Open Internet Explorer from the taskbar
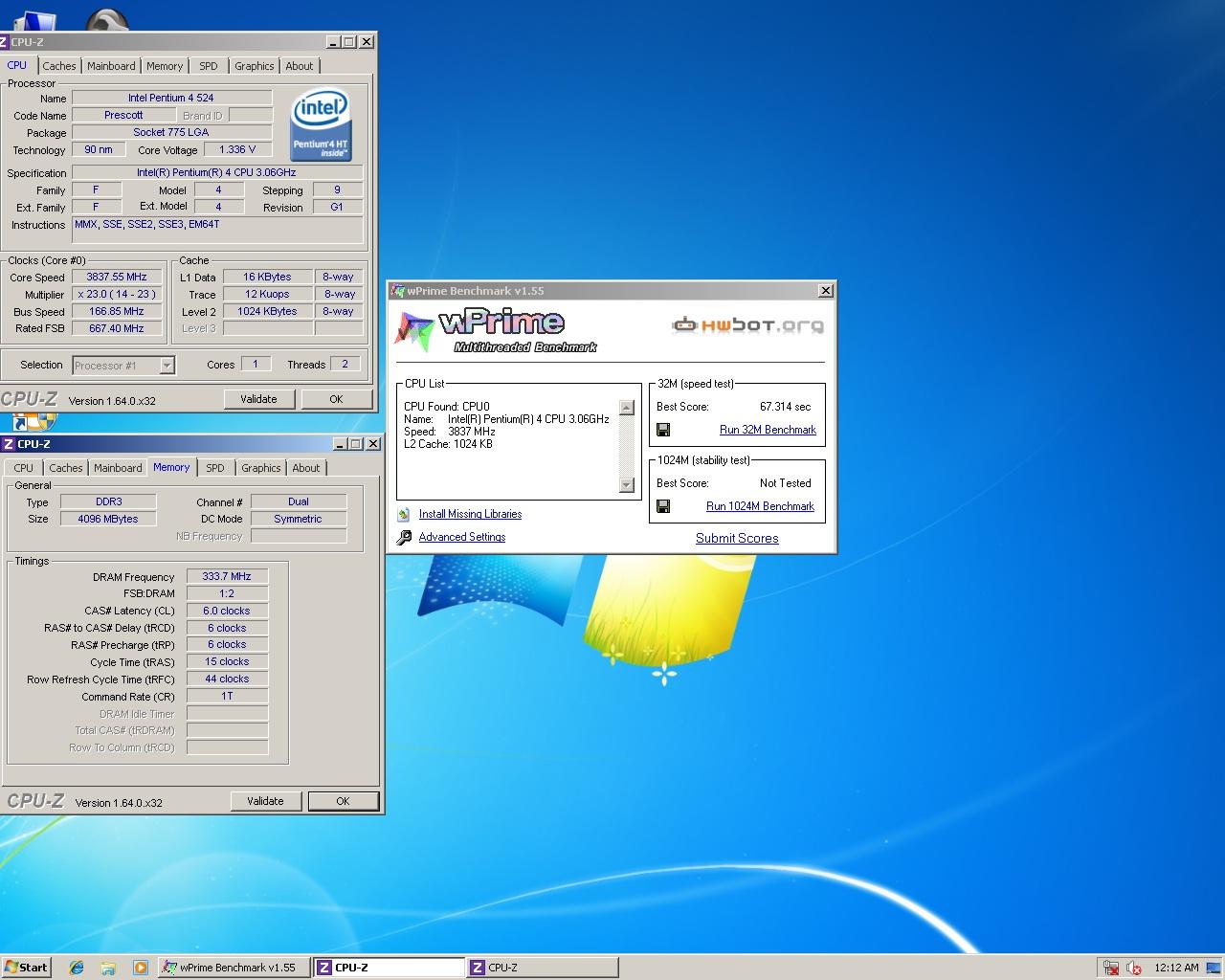The image size is (1225, 980). 77,968
